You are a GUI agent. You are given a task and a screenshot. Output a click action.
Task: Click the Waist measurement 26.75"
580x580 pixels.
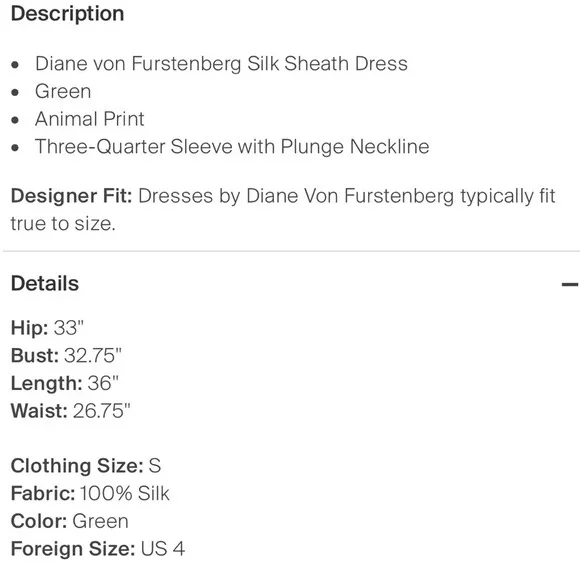pyautogui.click(x=101, y=411)
